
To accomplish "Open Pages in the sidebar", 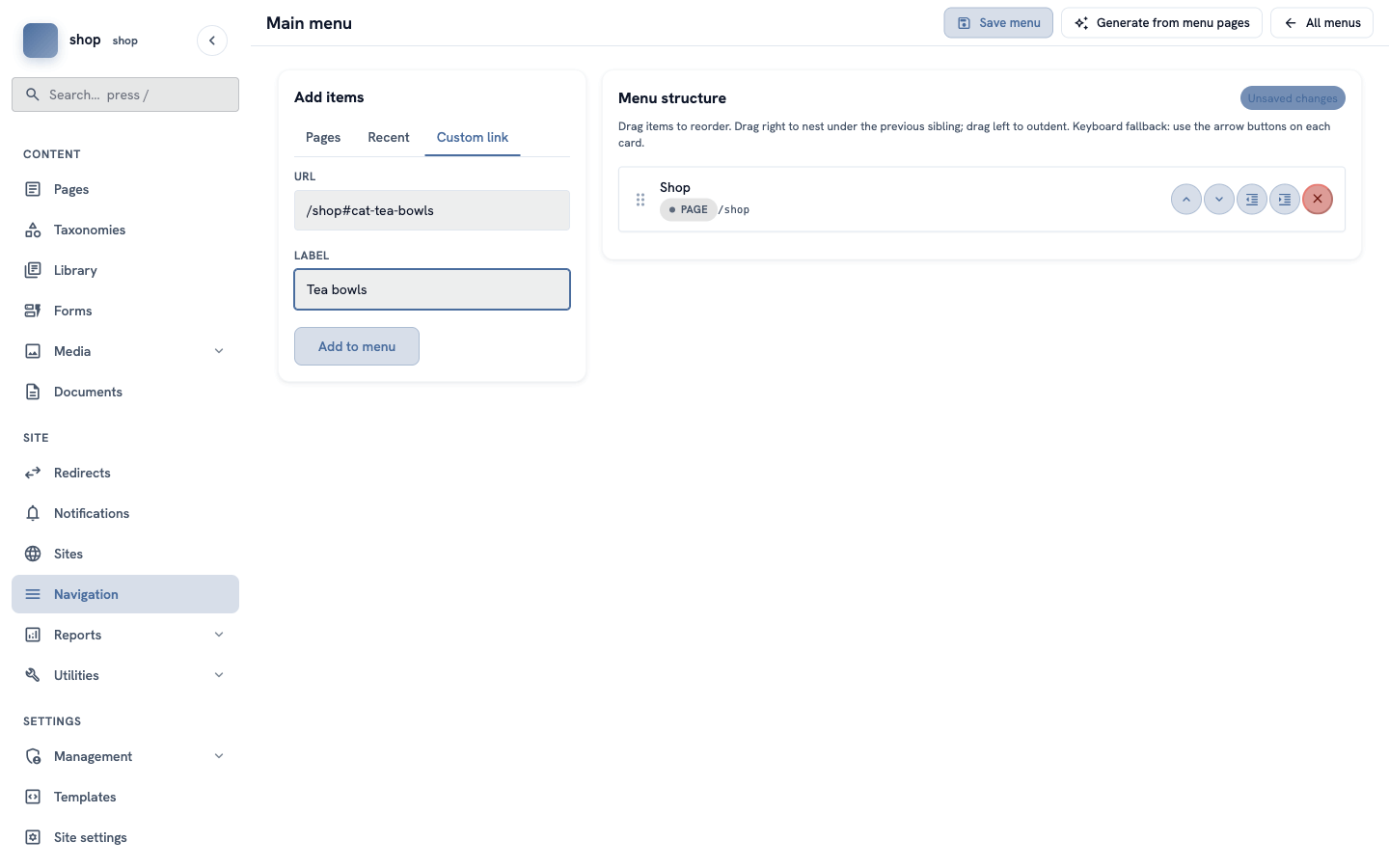I will point(125,189).
